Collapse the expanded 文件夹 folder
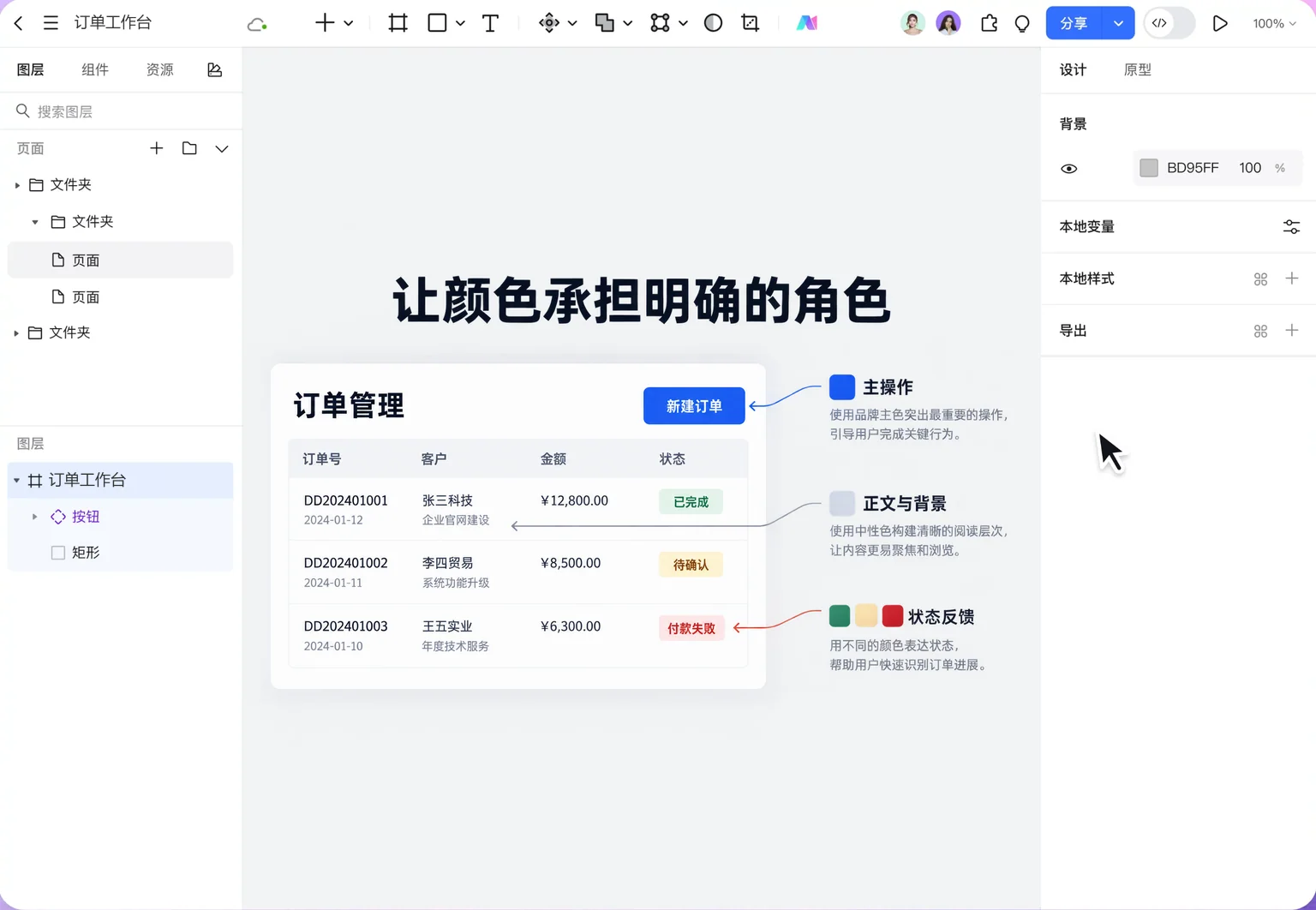The width and height of the screenshot is (1316, 910). [x=35, y=222]
